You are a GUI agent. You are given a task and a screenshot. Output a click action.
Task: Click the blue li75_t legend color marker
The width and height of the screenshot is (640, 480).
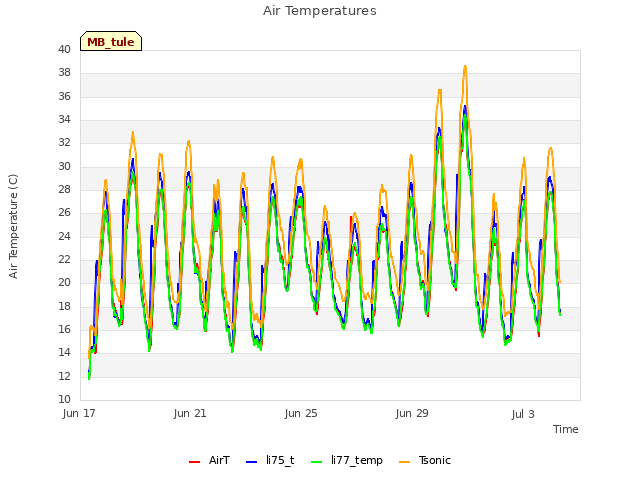coord(251,461)
